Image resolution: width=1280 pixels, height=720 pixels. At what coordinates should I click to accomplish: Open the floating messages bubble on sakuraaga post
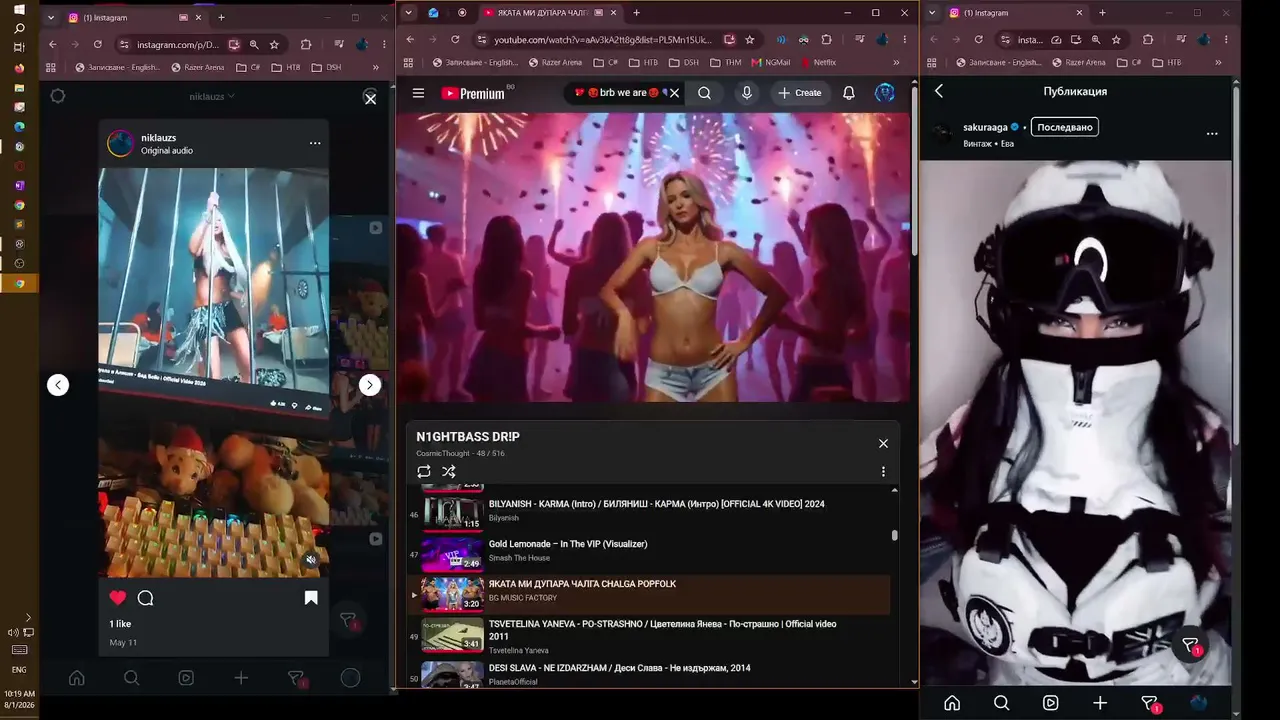pyautogui.click(x=1190, y=645)
